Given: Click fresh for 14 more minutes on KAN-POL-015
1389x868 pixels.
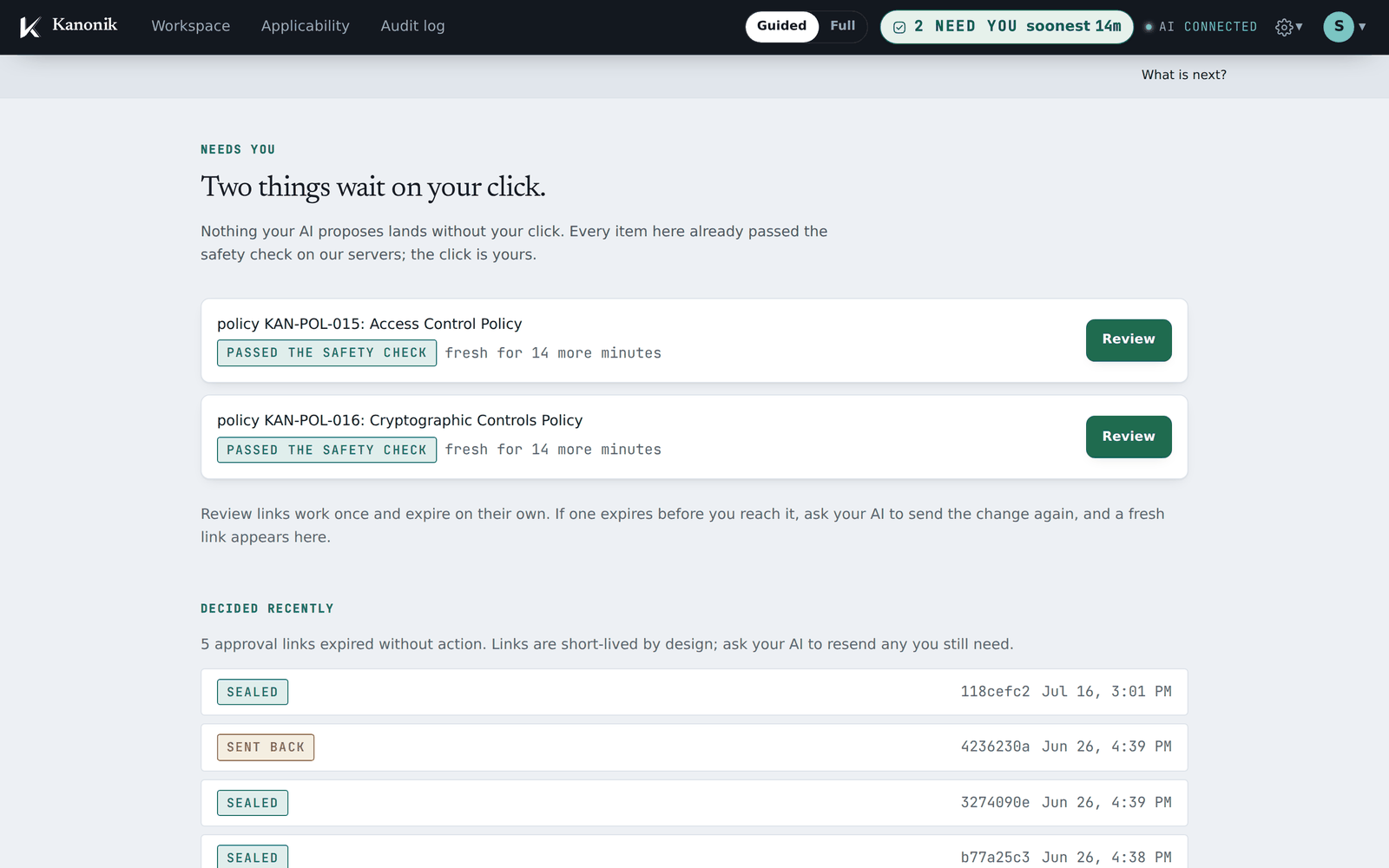Looking at the screenshot, I should (x=553, y=353).
